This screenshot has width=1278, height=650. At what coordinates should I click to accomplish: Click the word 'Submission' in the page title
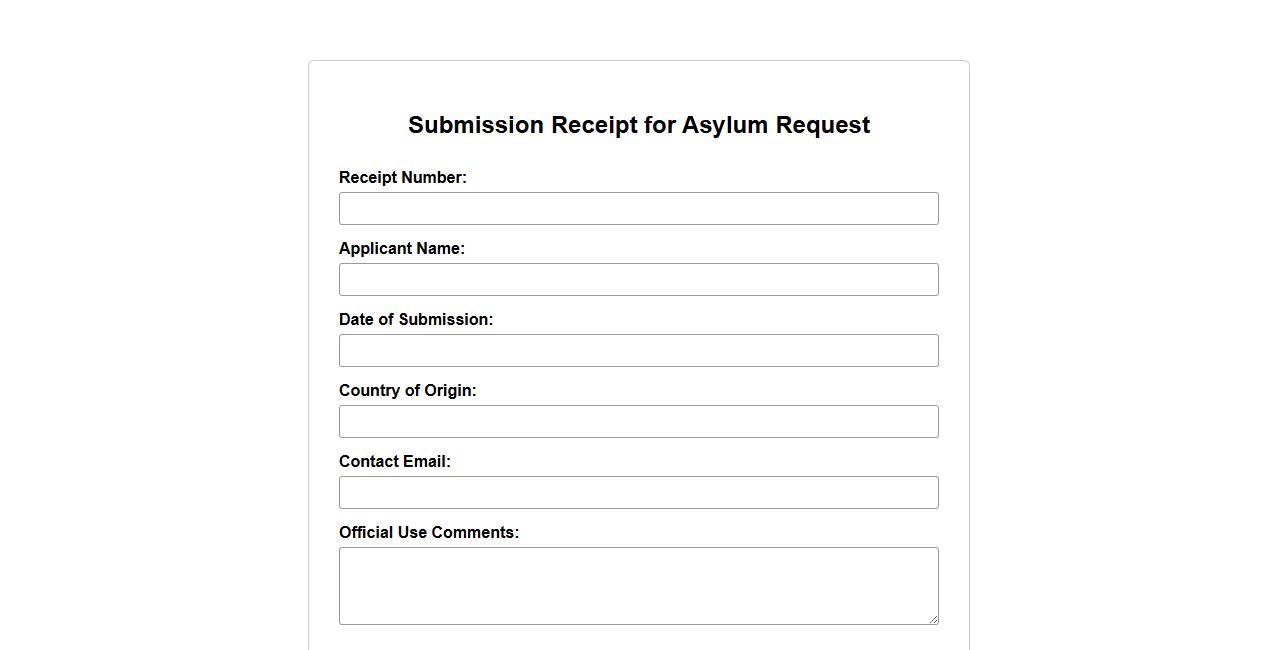[476, 126]
